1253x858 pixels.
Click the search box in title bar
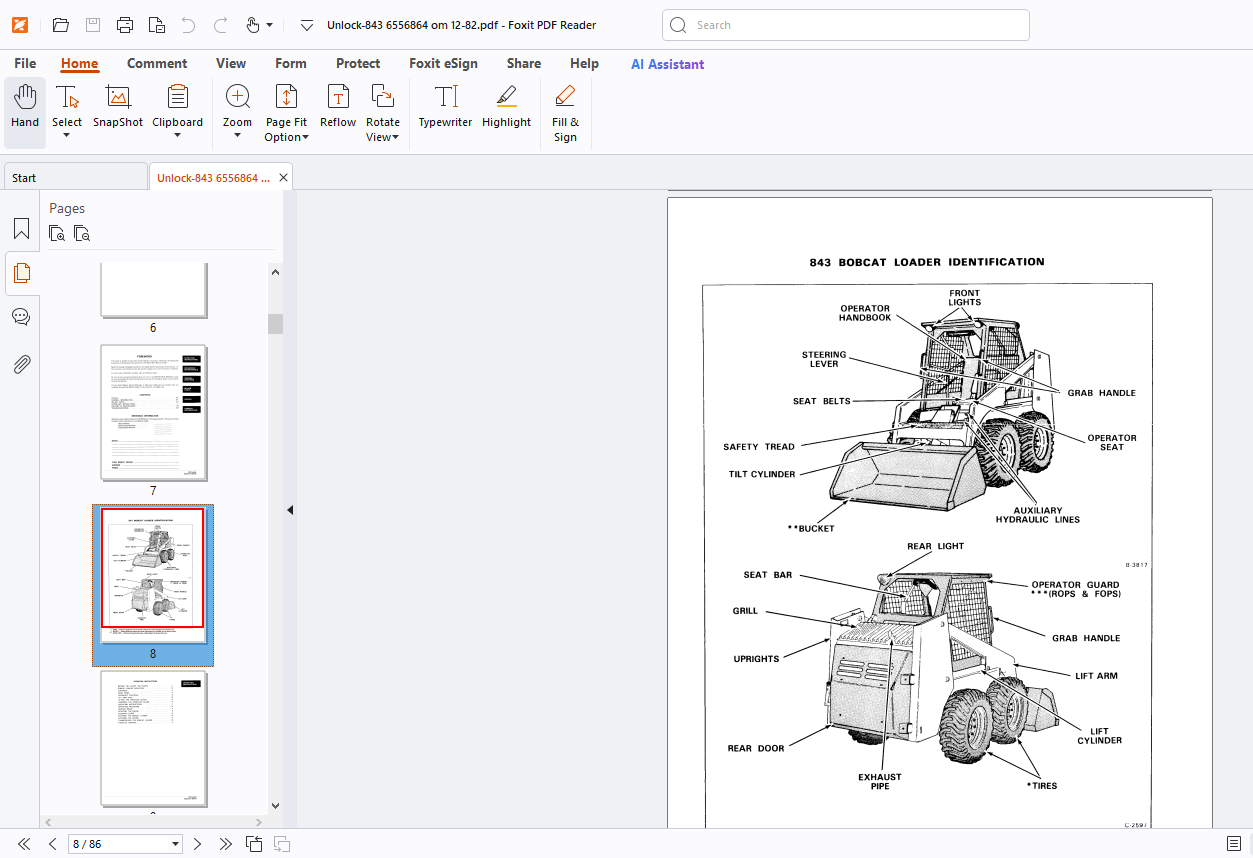coord(846,25)
